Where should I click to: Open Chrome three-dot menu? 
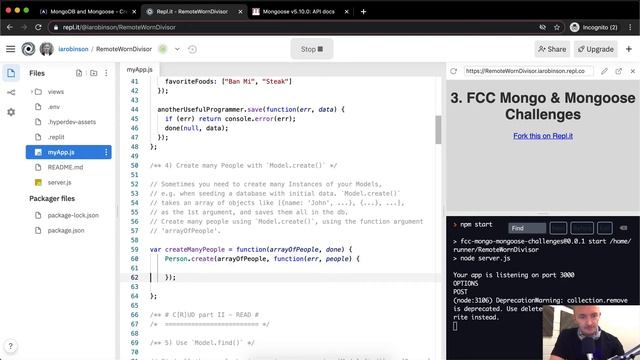(x=630, y=27)
